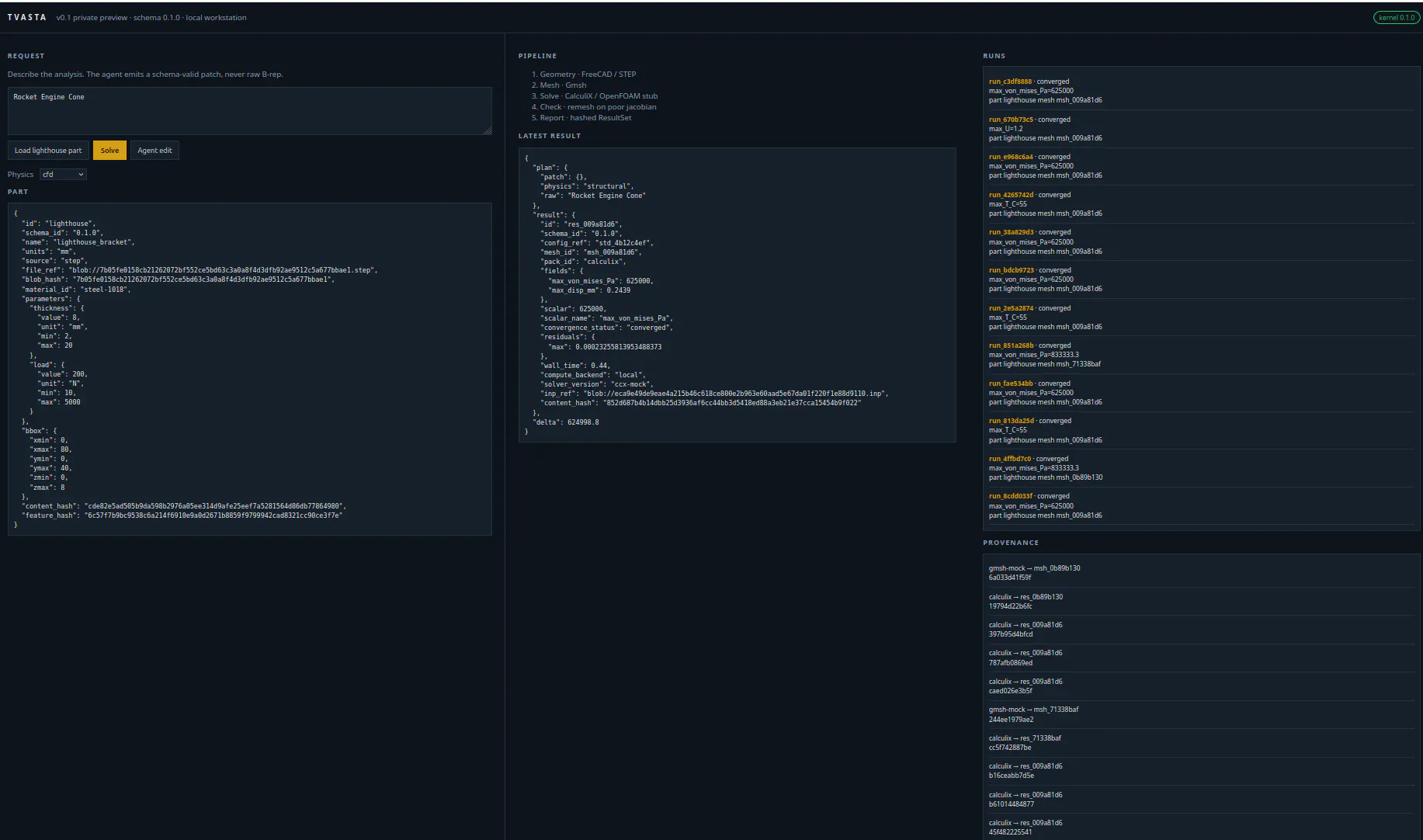
Task: Click the "file_ref" blob line in Part
Action: (x=200, y=270)
